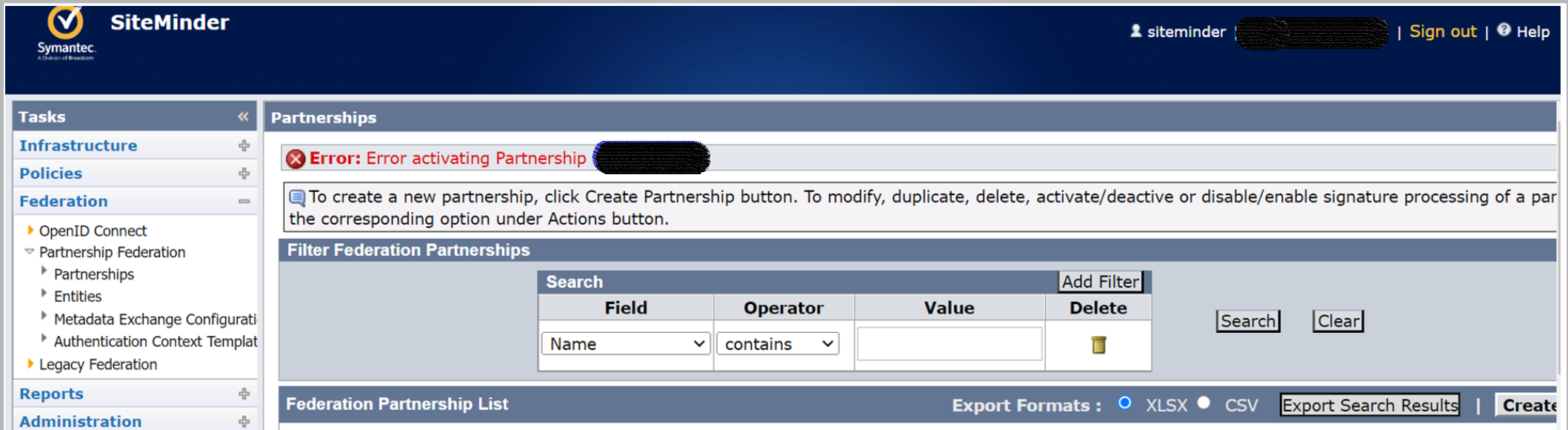Open the Policies menu
Screen dimensions: 1568x430
51,173
